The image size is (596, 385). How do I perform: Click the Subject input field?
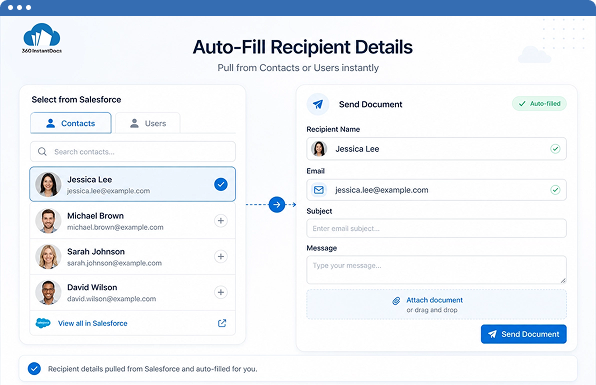[x=436, y=228]
